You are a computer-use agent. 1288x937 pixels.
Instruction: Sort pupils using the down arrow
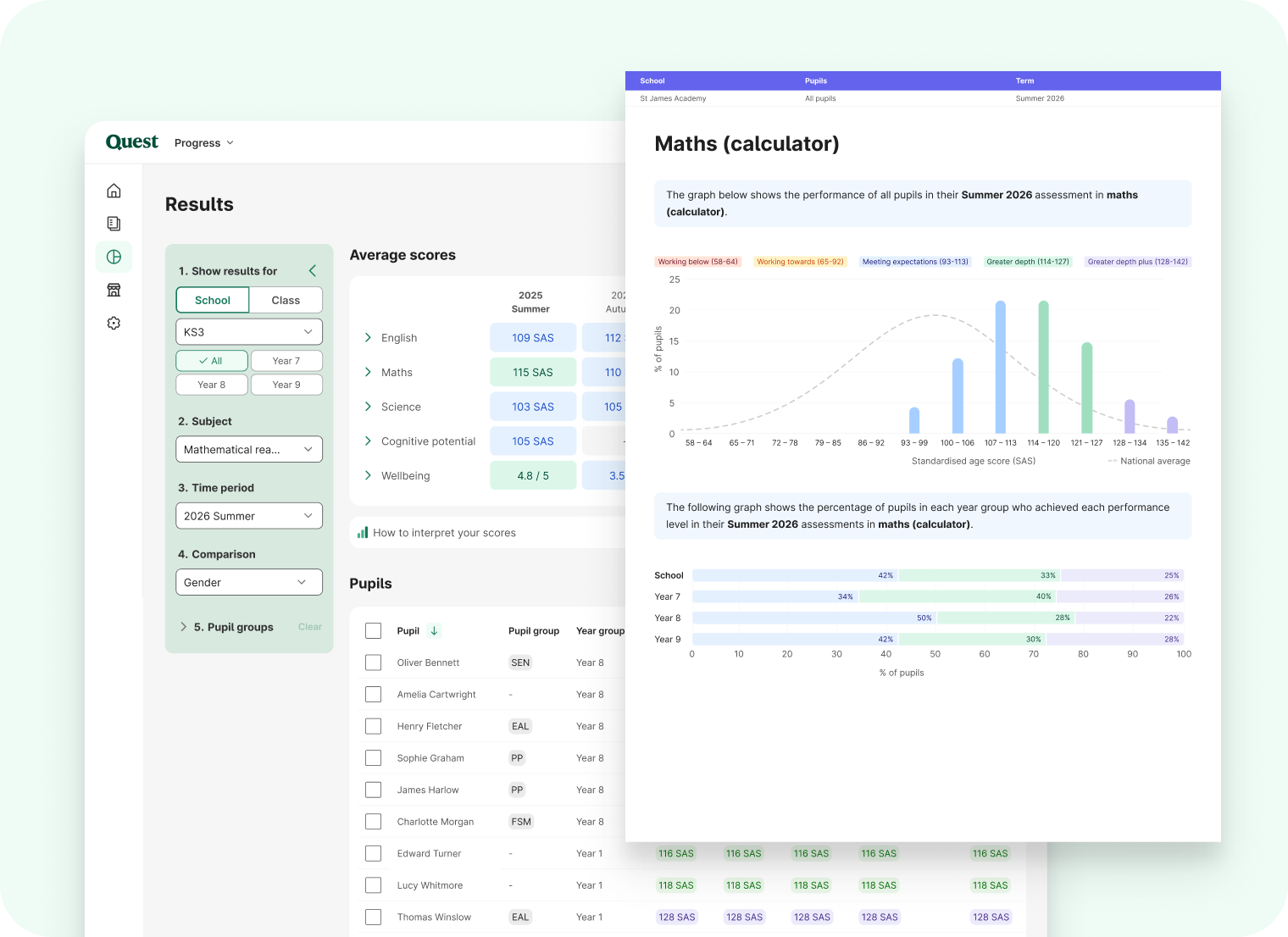pyautogui.click(x=434, y=630)
